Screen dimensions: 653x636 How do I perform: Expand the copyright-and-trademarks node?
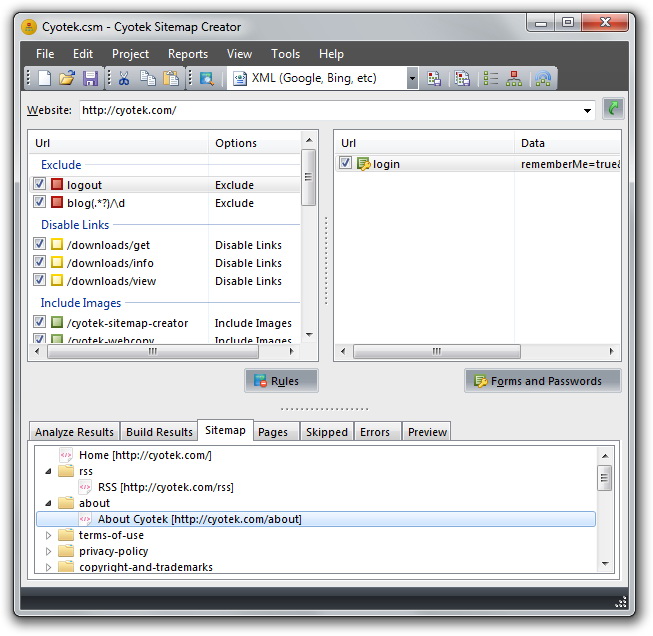(48, 567)
